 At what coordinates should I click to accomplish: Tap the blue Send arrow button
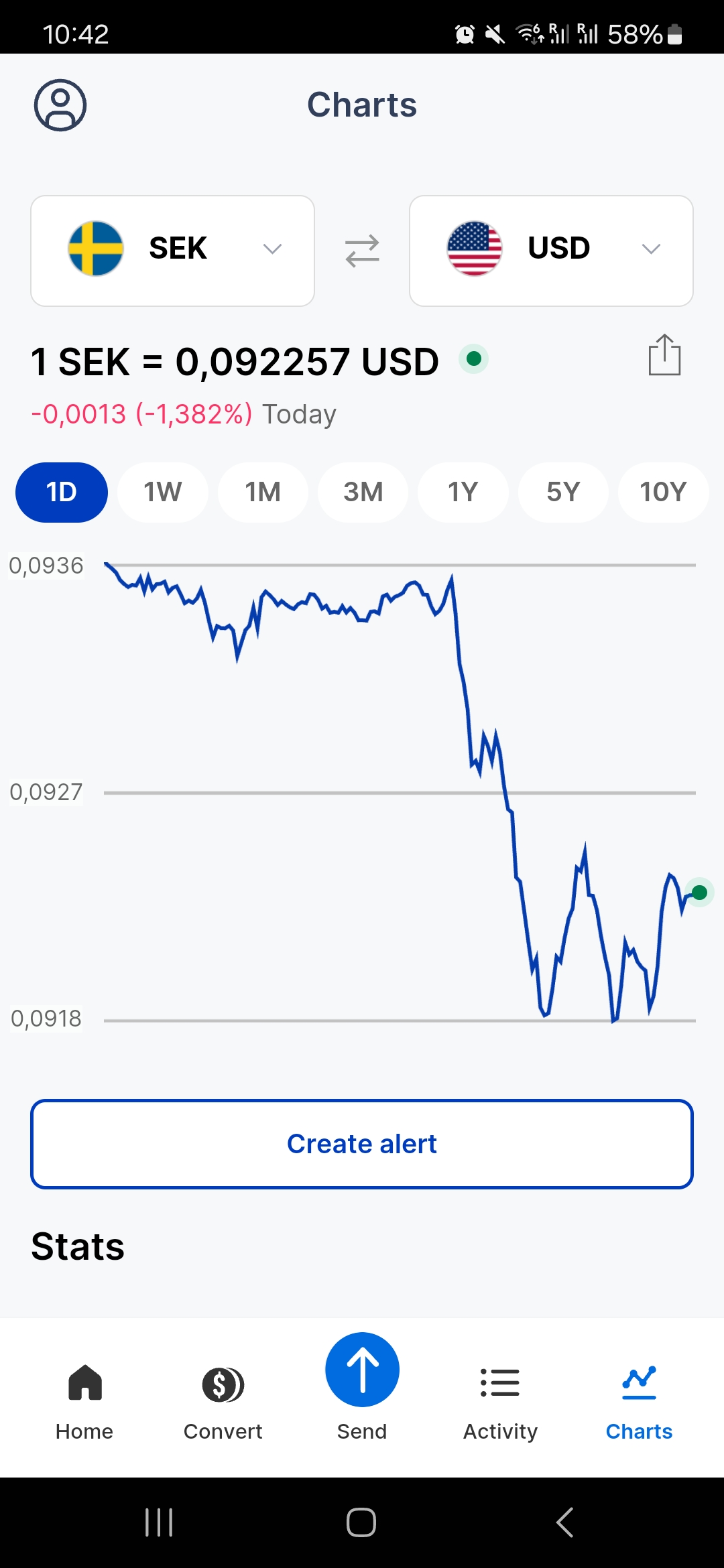pos(362,1370)
